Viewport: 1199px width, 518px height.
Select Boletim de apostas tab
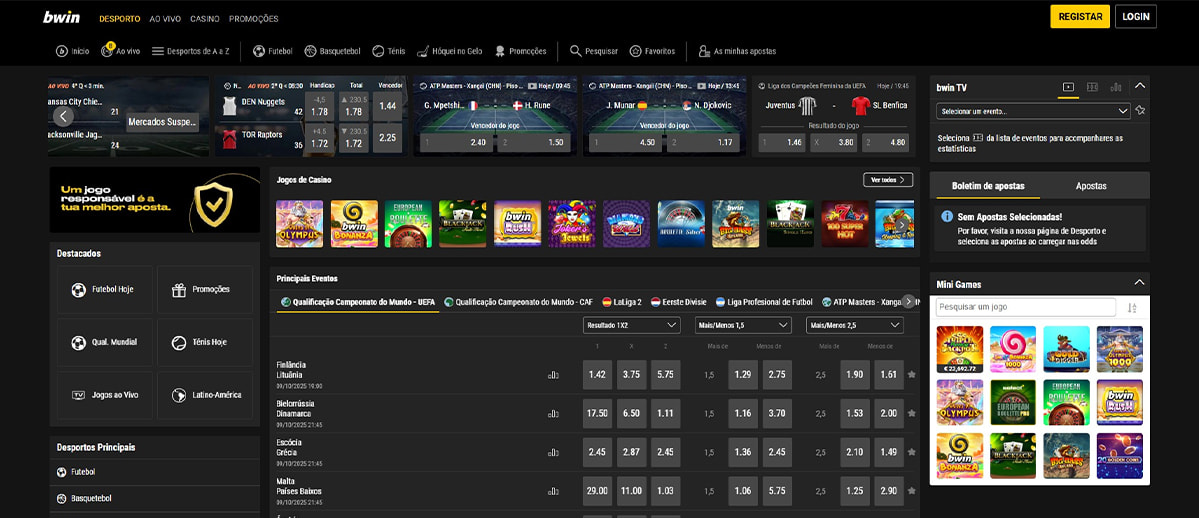click(x=988, y=186)
